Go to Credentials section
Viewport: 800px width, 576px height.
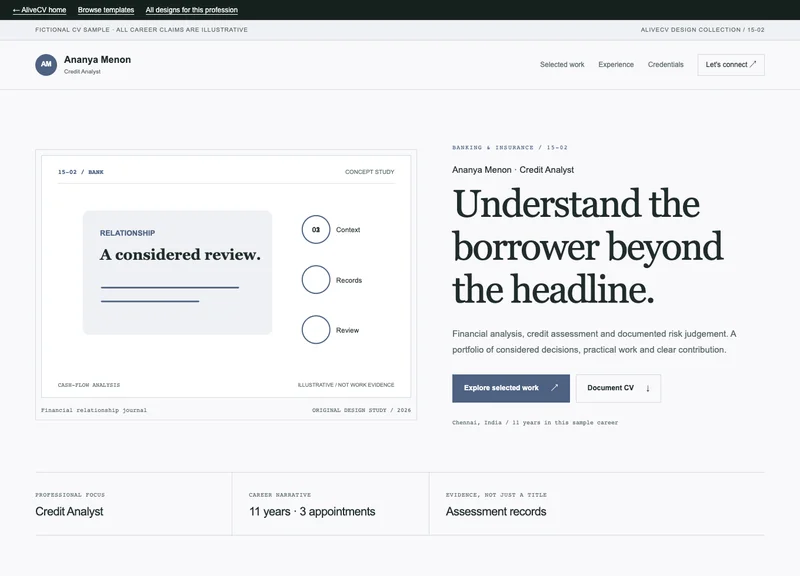(x=665, y=65)
